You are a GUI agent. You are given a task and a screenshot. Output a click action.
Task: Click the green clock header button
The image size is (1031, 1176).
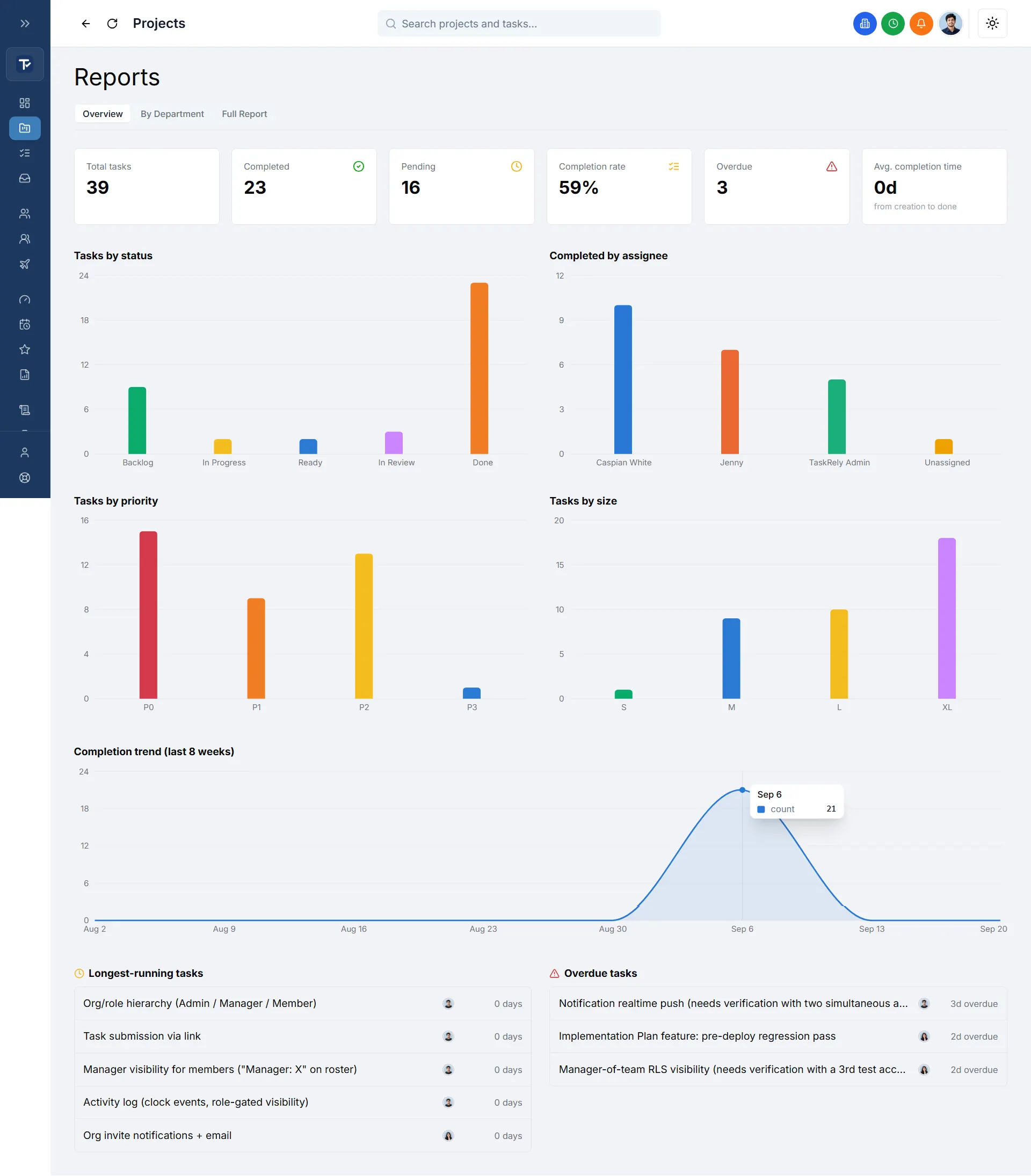(893, 24)
